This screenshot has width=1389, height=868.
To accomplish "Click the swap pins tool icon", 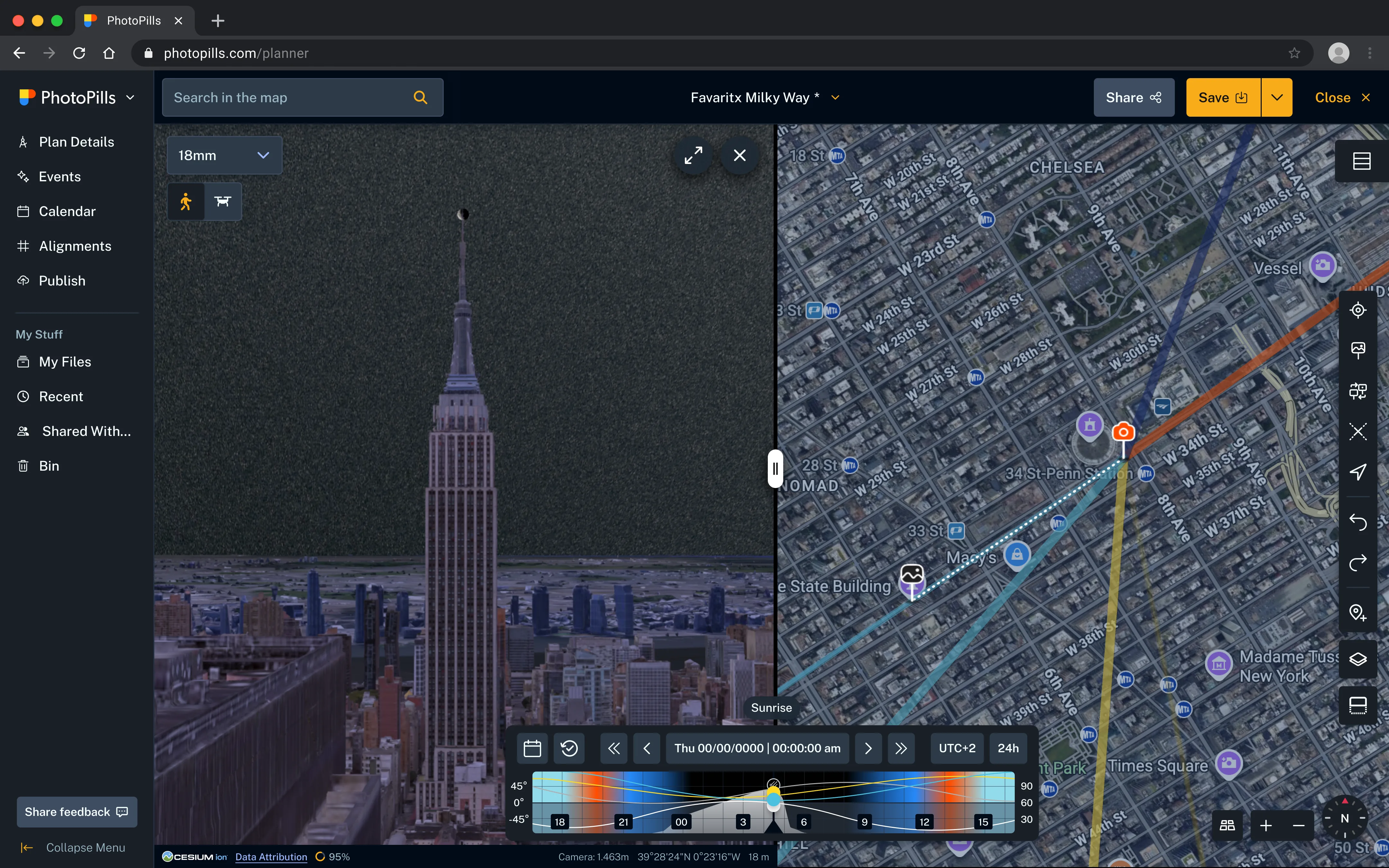I will pos(1358,391).
